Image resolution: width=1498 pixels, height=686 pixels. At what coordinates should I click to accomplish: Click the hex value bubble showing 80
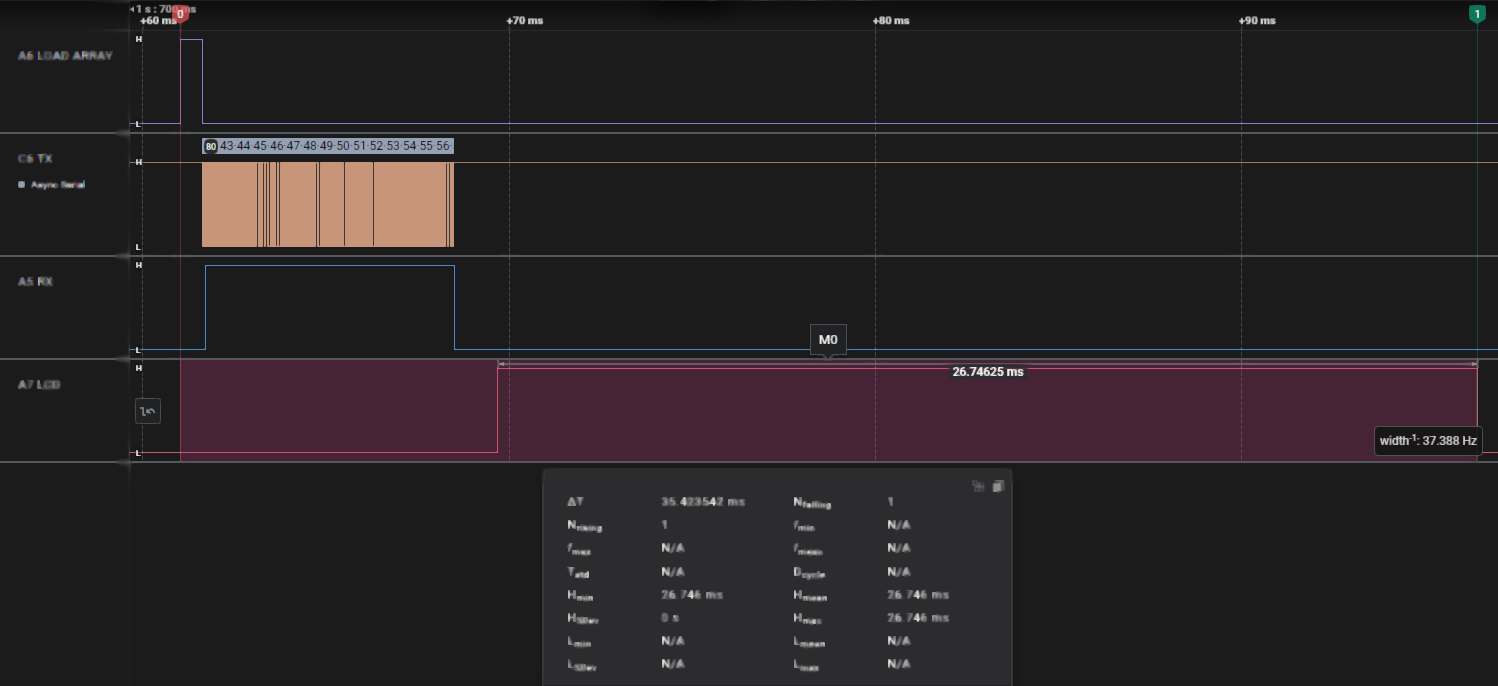[209, 145]
